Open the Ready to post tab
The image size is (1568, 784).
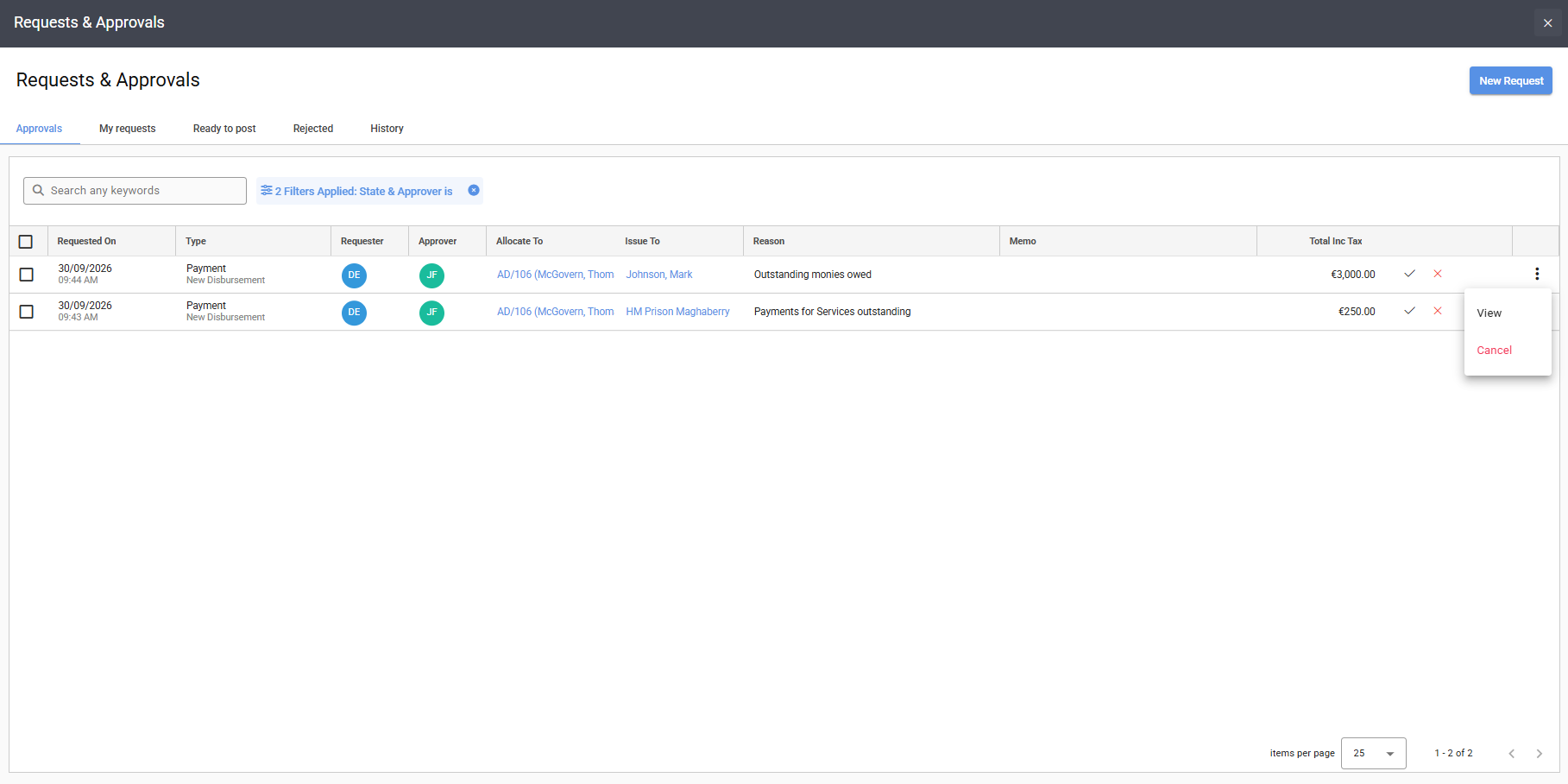click(x=224, y=129)
